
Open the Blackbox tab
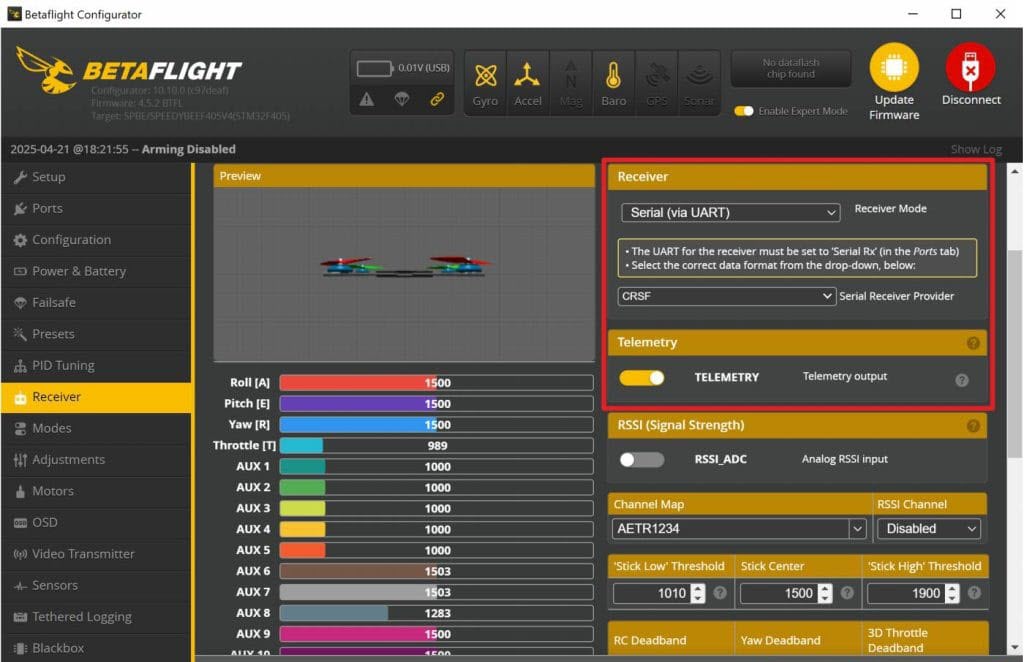click(96, 648)
